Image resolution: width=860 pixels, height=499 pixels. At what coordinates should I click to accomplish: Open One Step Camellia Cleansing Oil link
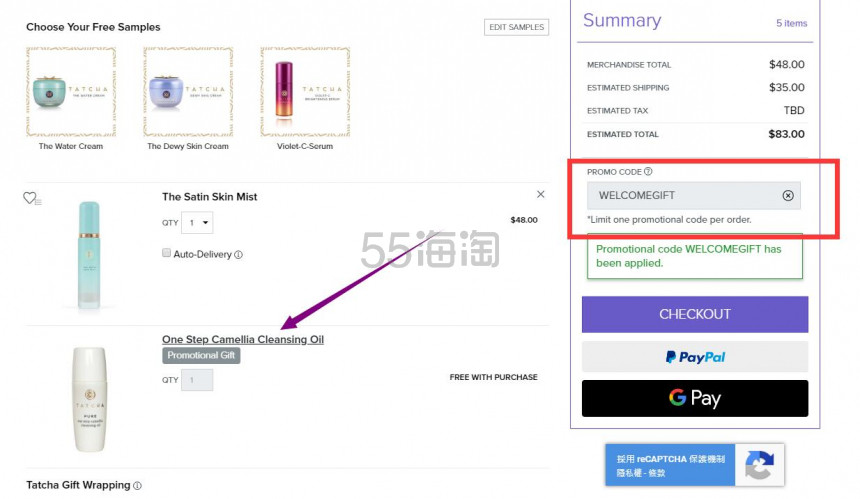pyautogui.click(x=243, y=339)
